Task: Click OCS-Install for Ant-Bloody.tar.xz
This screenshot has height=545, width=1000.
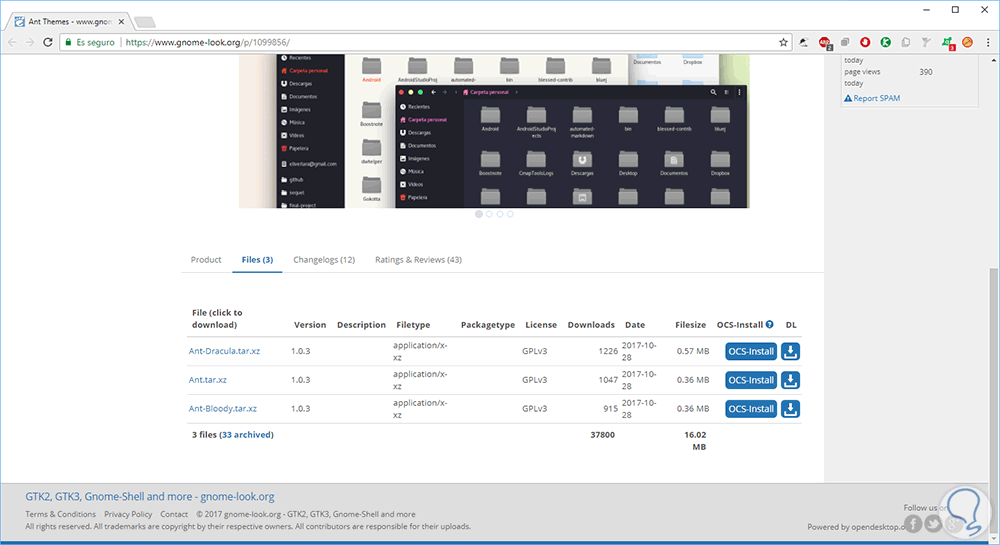Action: 751,409
